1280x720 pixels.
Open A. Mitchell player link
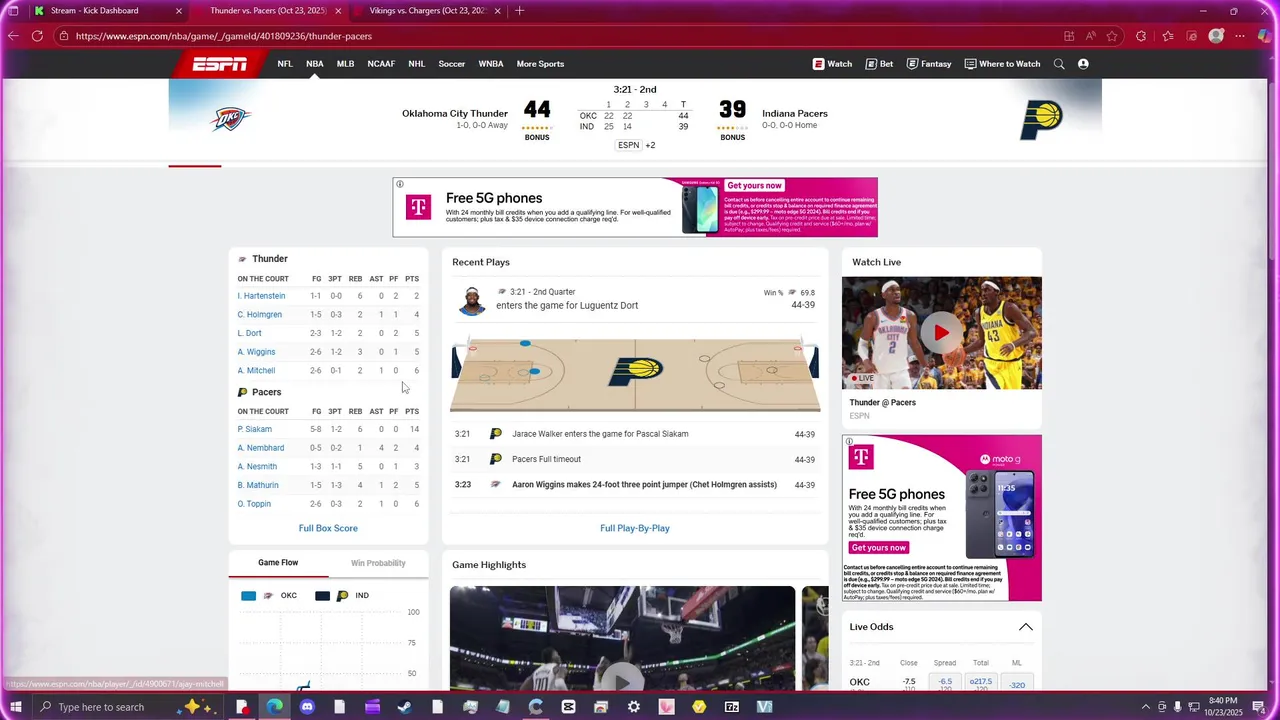click(256, 371)
